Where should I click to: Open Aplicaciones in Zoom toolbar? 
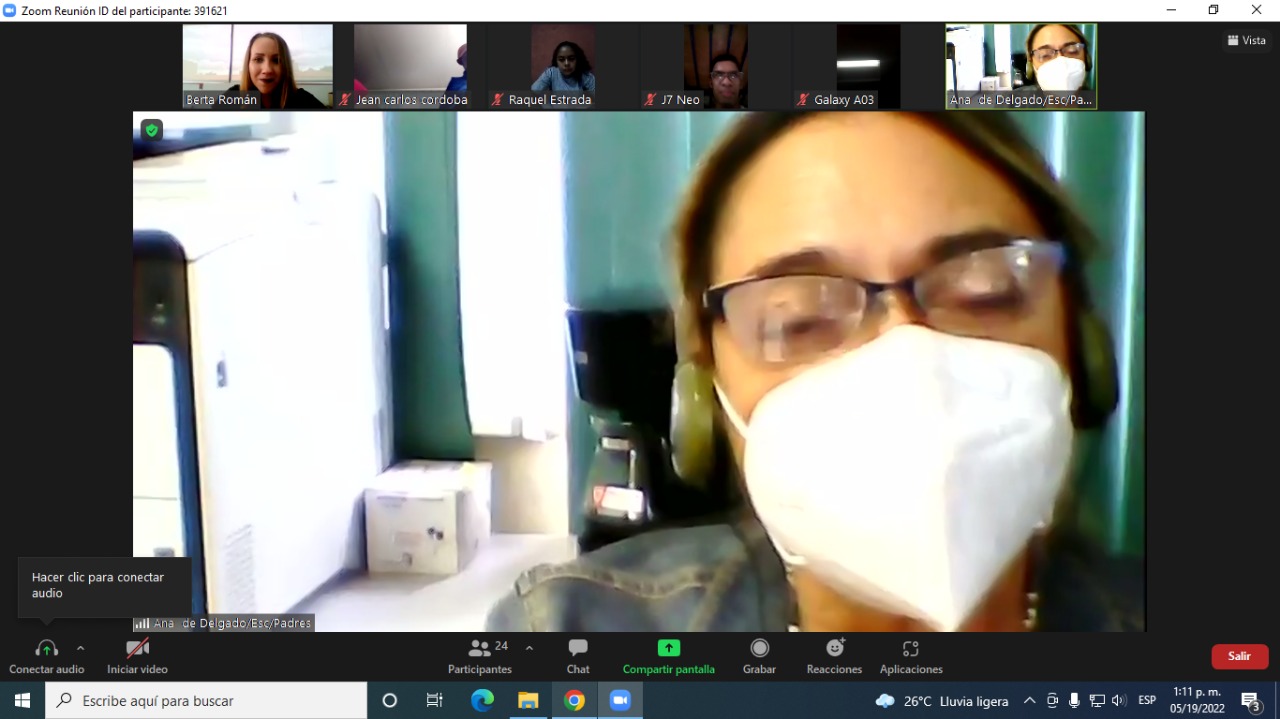coord(911,656)
